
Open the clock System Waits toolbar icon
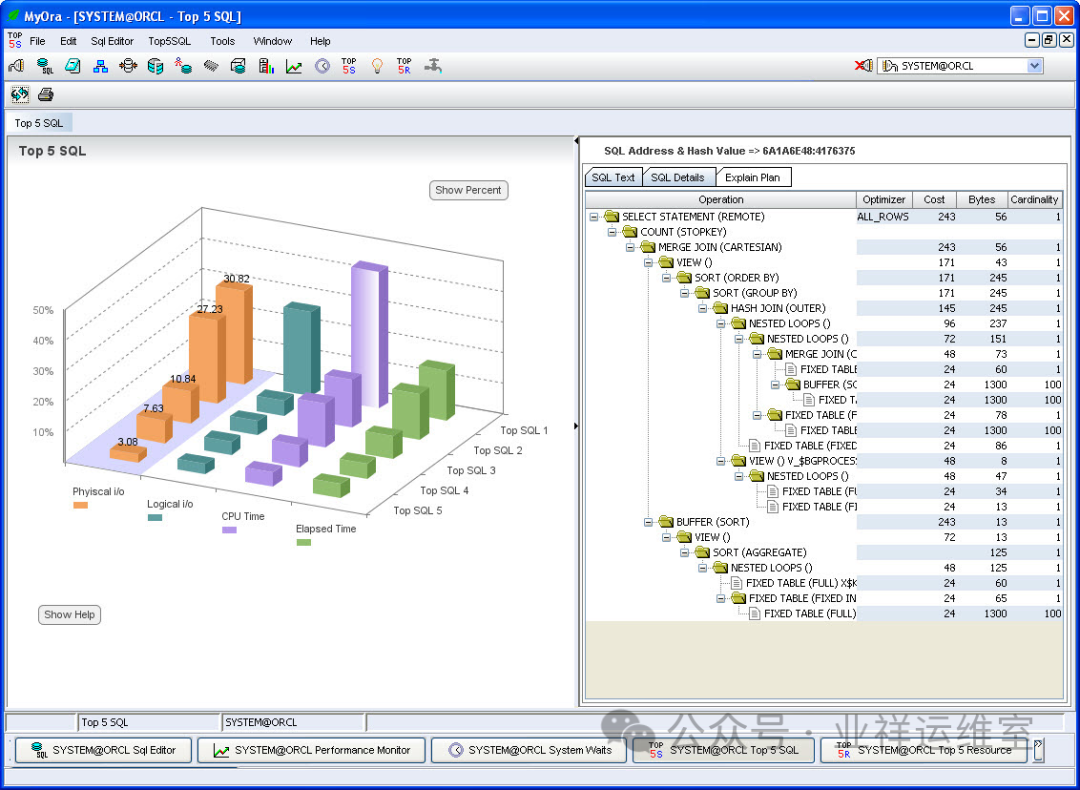(322, 66)
